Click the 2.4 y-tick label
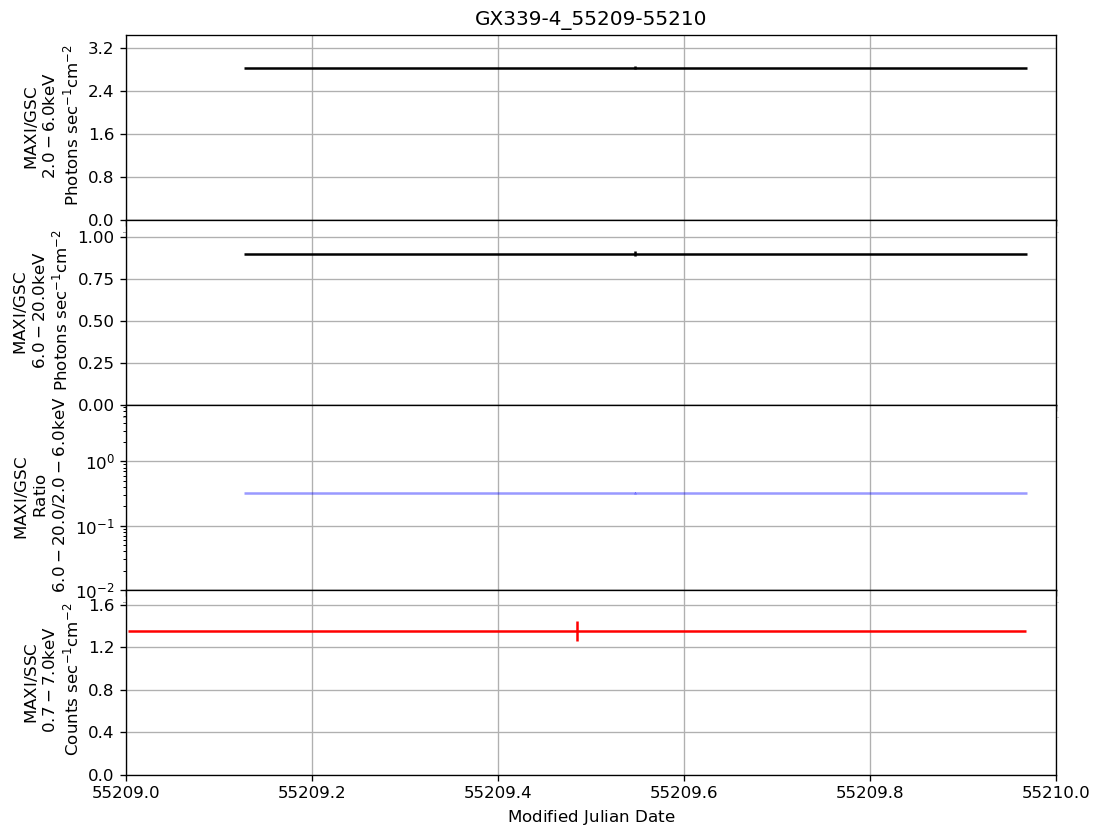 tap(101, 91)
